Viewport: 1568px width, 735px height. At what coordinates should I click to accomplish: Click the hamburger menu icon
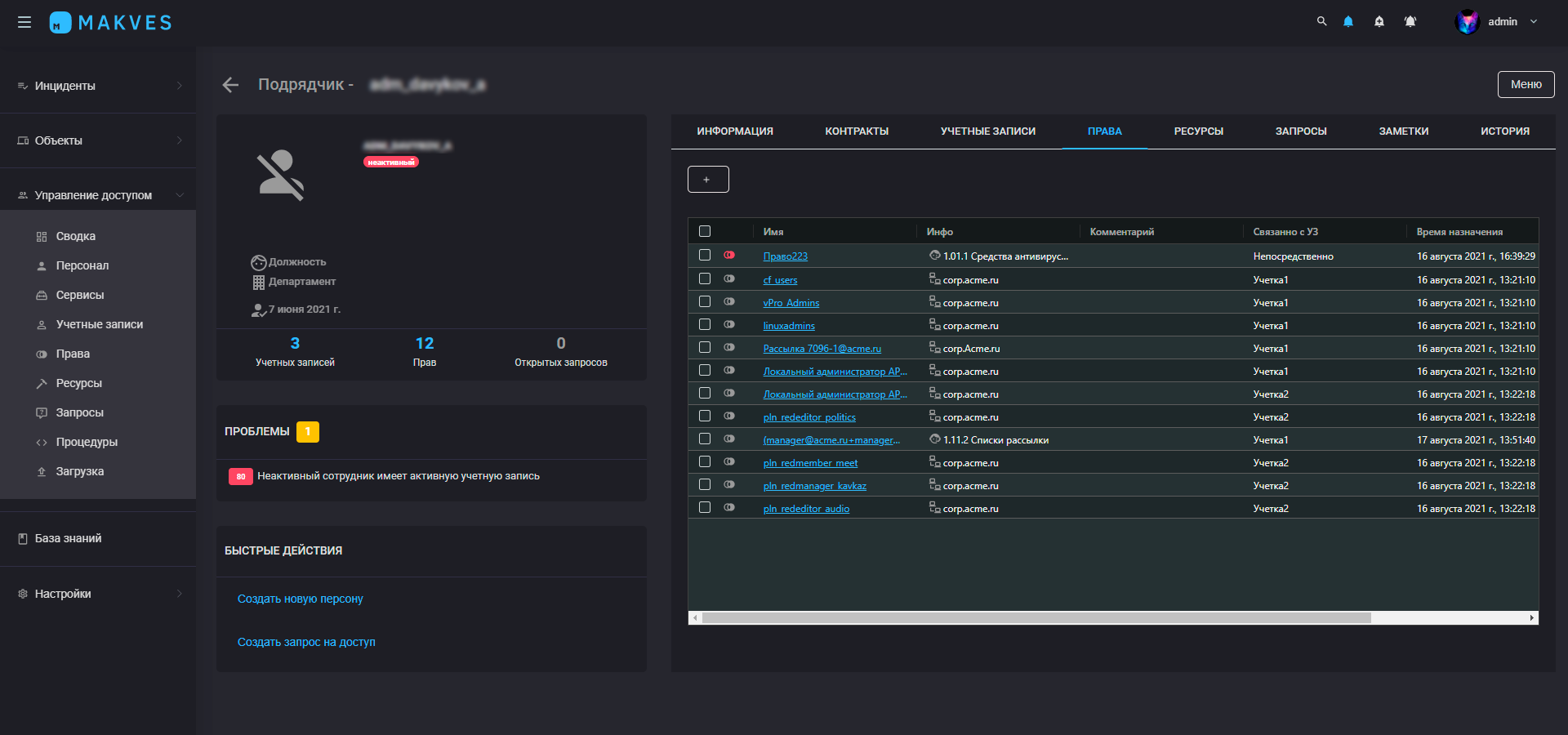pyautogui.click(x=24, y=22)
